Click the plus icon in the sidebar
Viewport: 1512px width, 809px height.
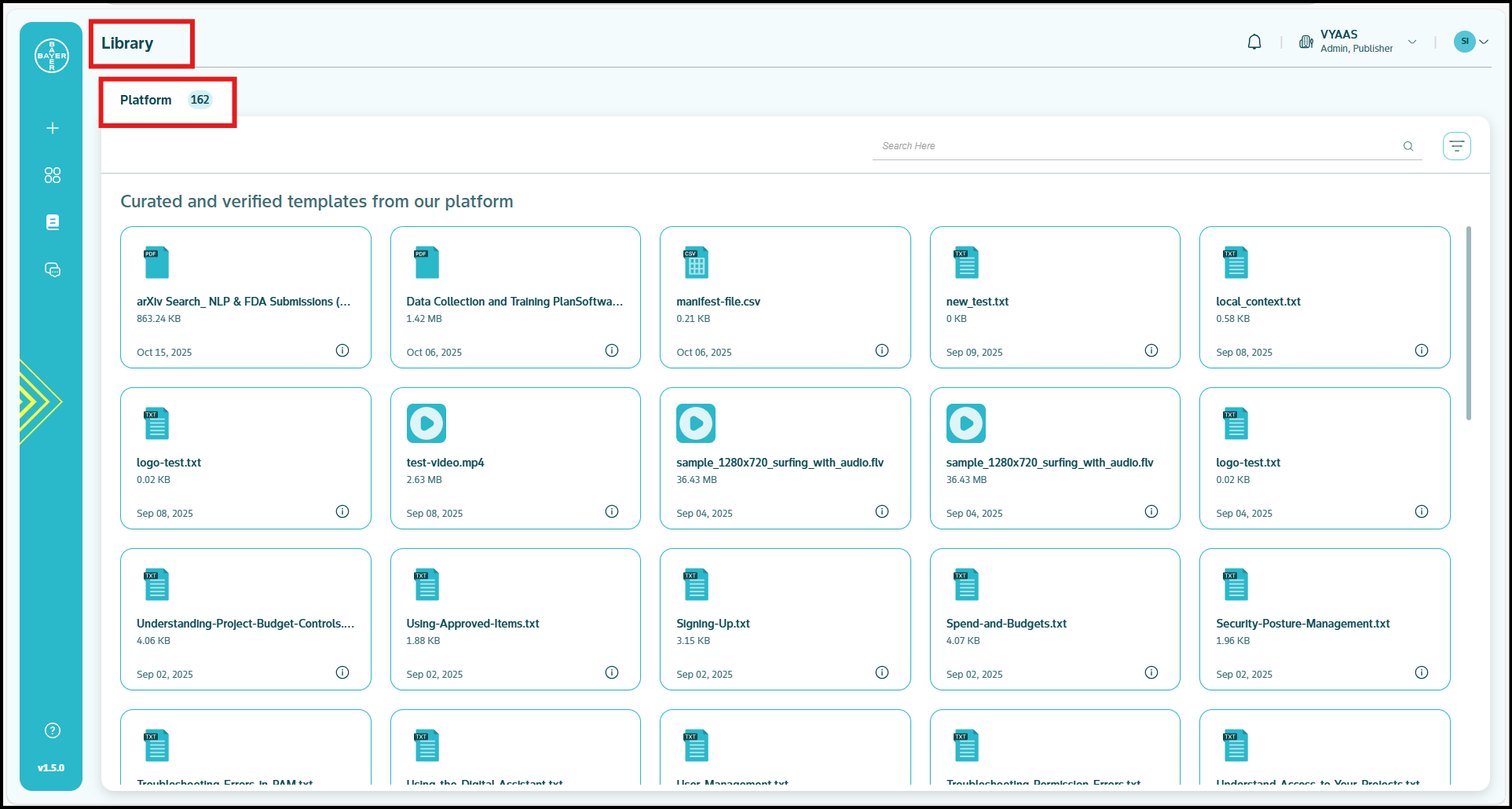pos(53,128)
